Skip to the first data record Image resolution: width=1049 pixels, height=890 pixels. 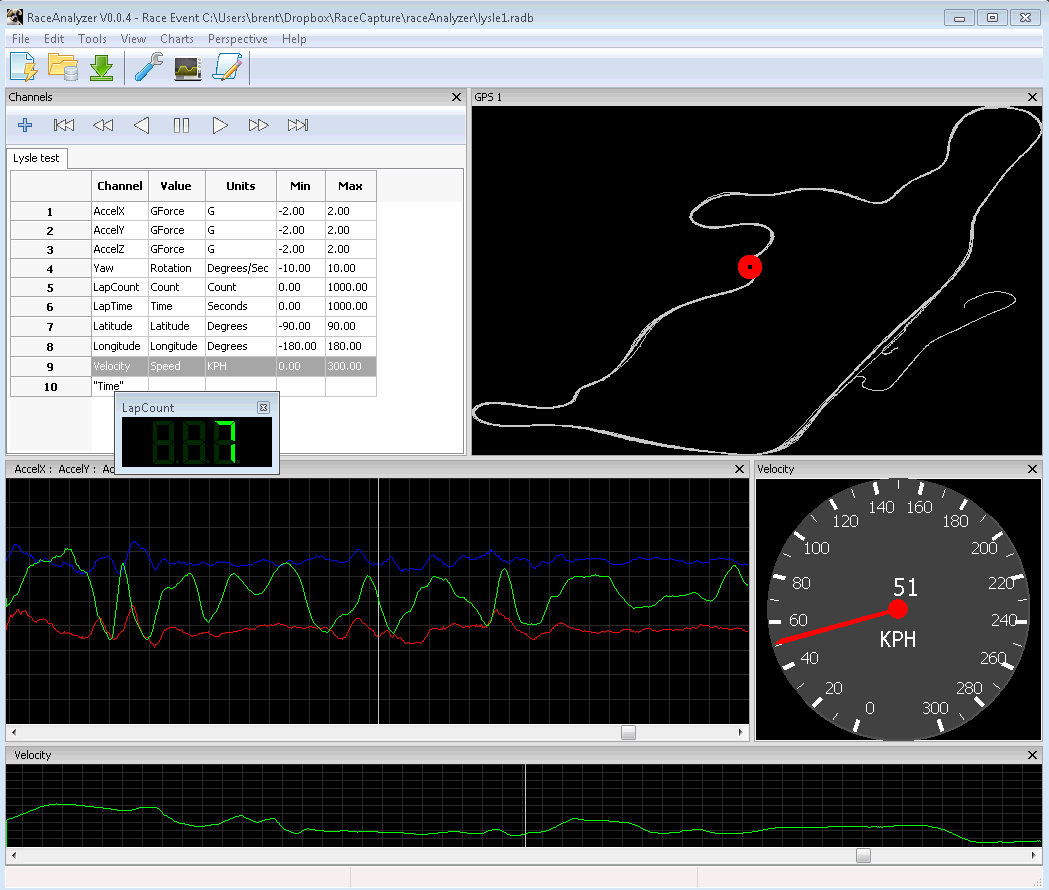click(64, 125)
